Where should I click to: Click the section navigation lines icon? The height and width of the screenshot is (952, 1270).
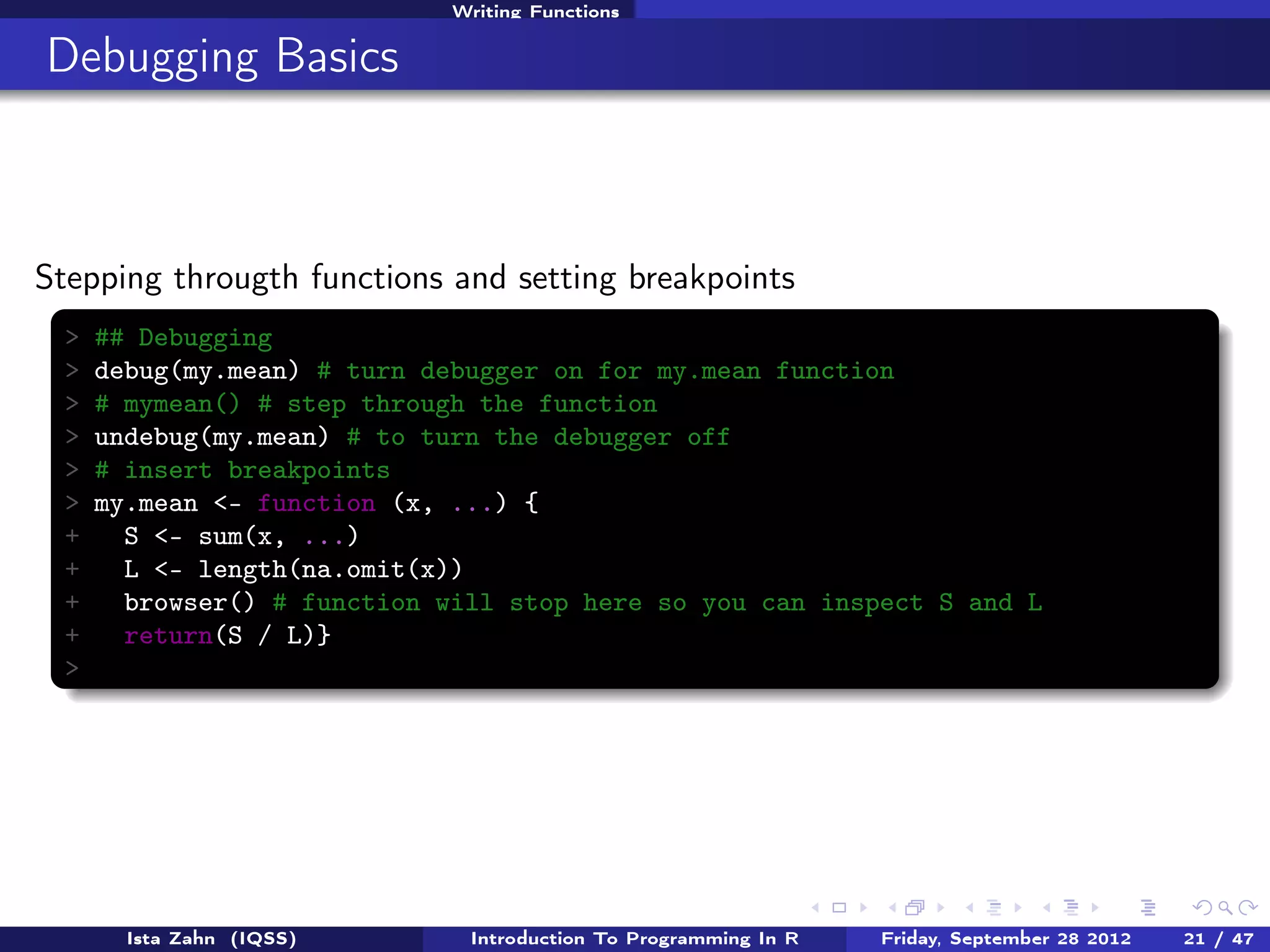(1071, 908)
